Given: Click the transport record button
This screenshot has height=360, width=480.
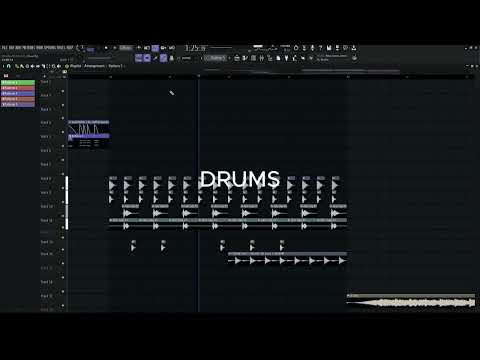Looking at the screenshot, I should coord(115,48).
